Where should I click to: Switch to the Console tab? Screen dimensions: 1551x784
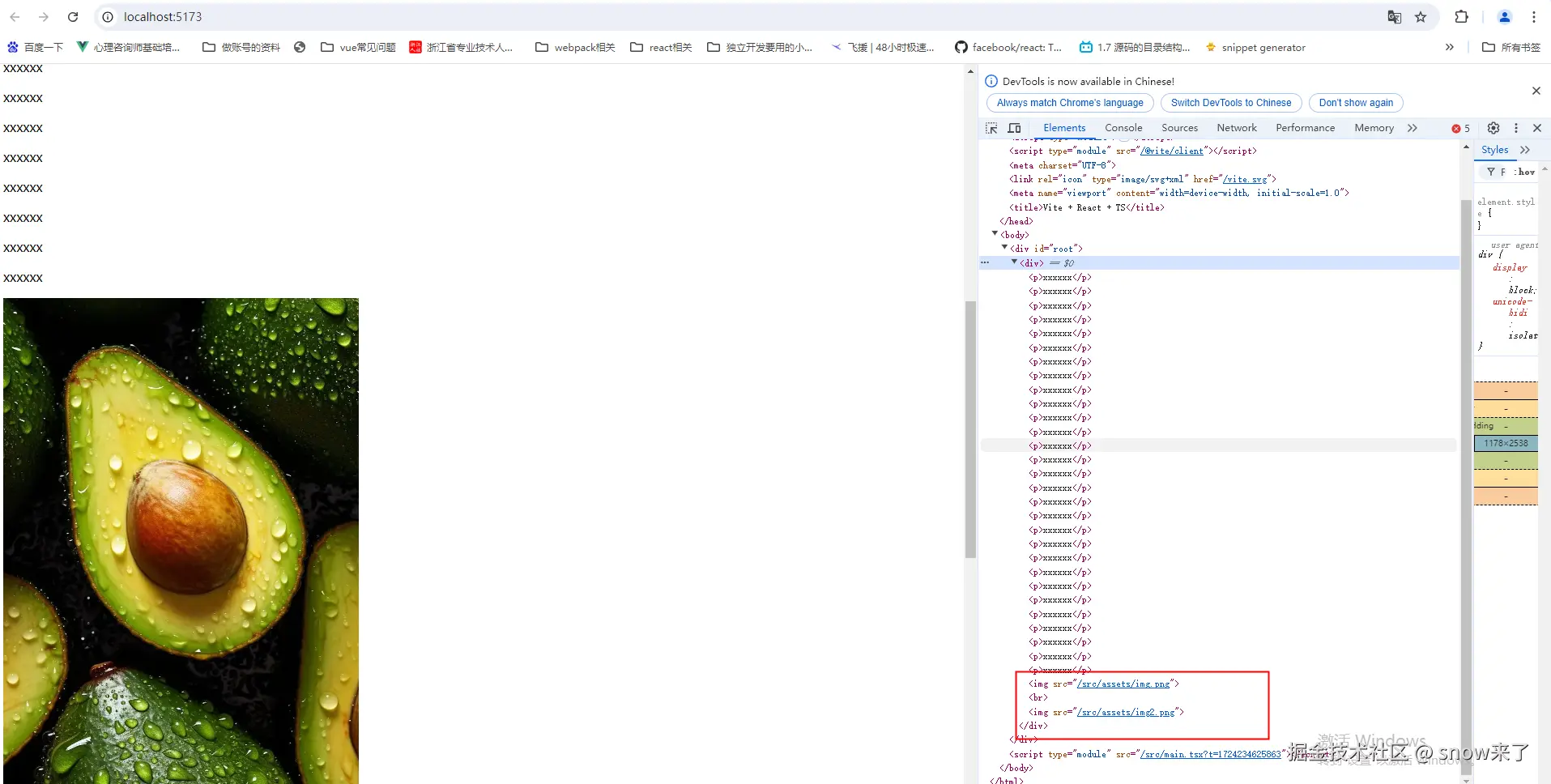[1123, 128]
